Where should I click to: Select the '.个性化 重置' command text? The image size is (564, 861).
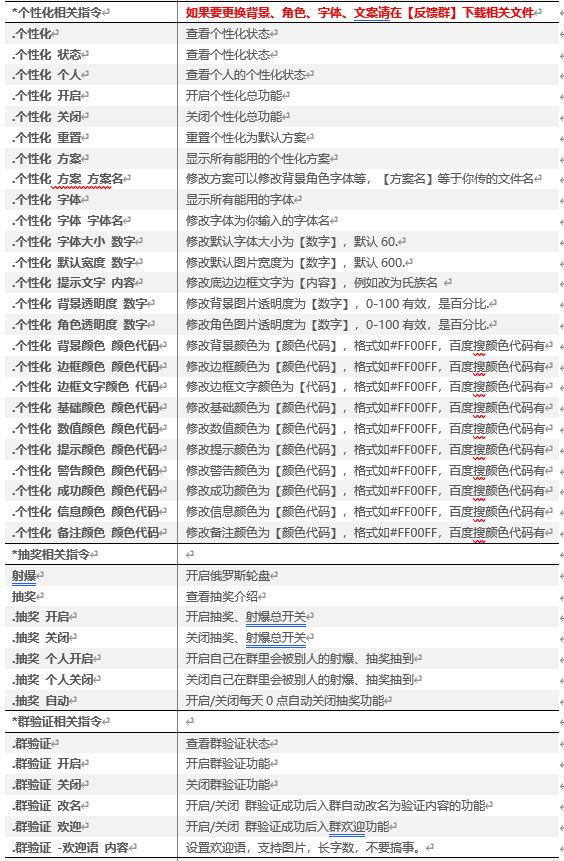click(47, 137)
